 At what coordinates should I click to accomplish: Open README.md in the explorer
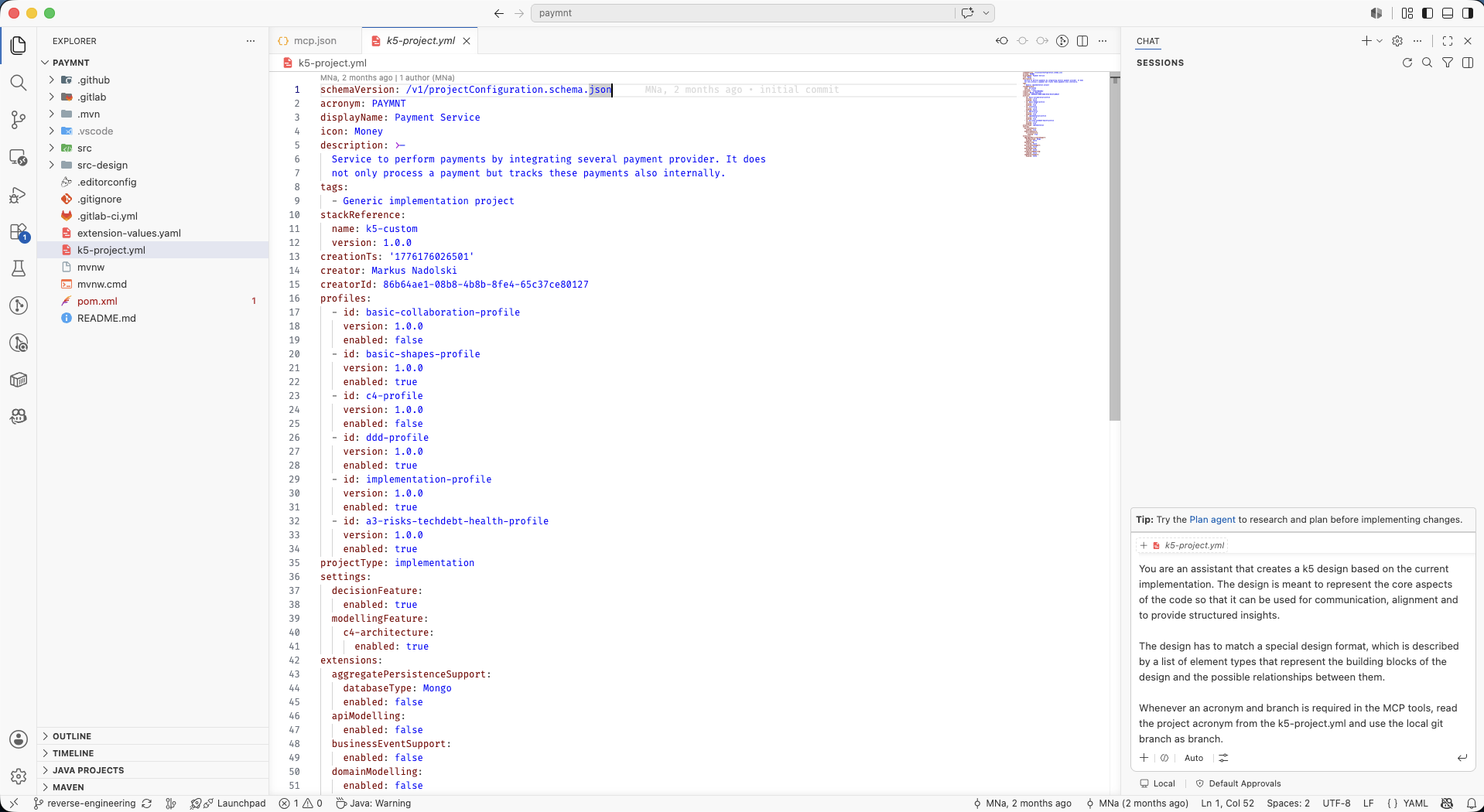107,318
